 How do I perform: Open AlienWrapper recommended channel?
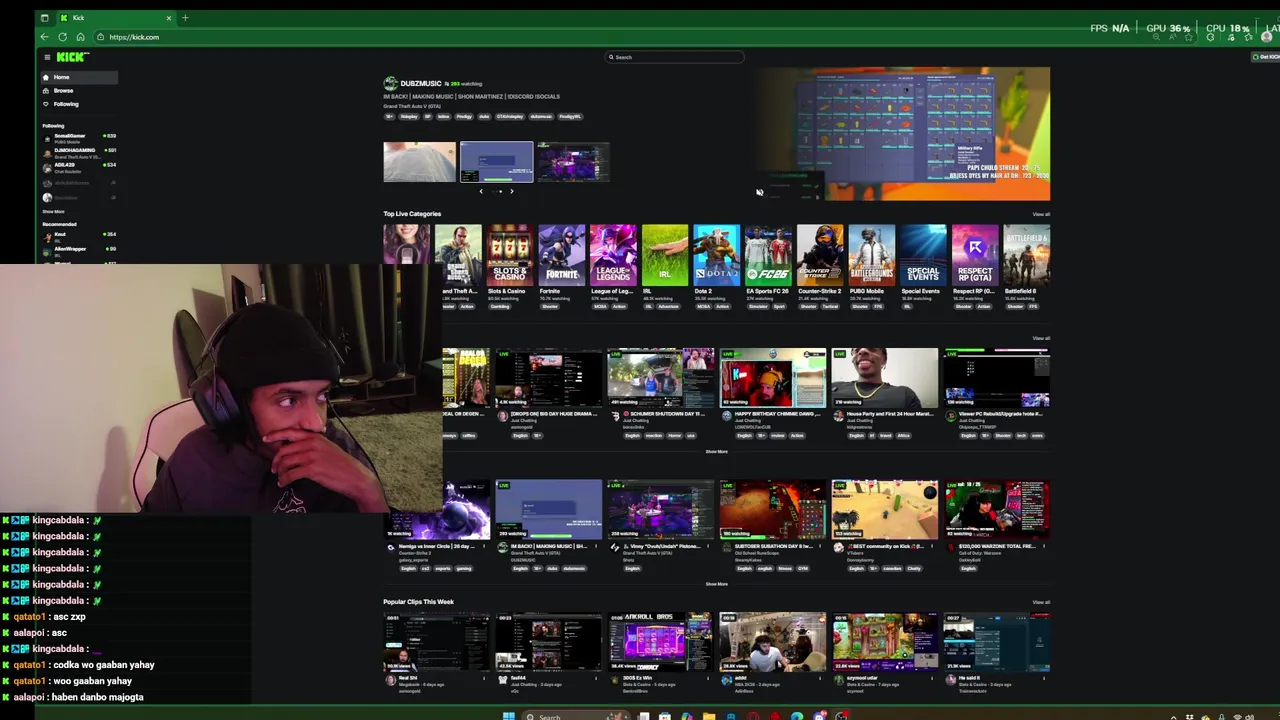(80, 250)
